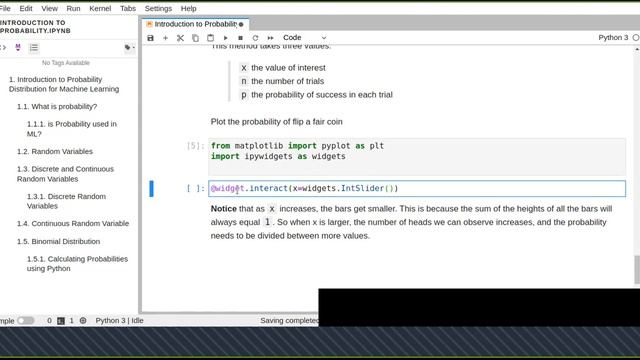Click the [5]: execution prompt

coord(196,146)
